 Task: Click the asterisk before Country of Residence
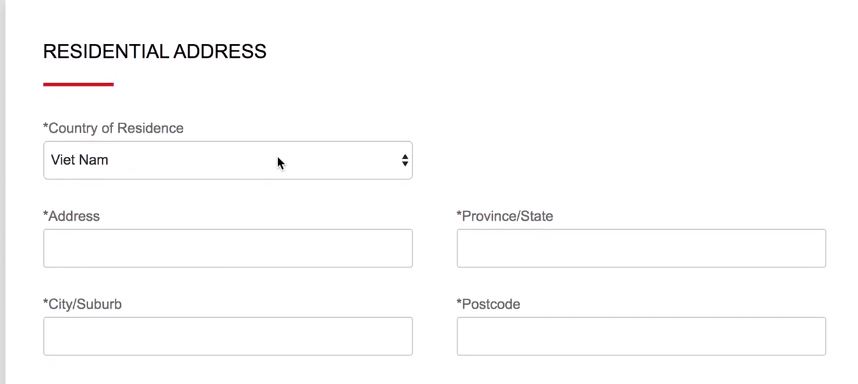[46, 126]
